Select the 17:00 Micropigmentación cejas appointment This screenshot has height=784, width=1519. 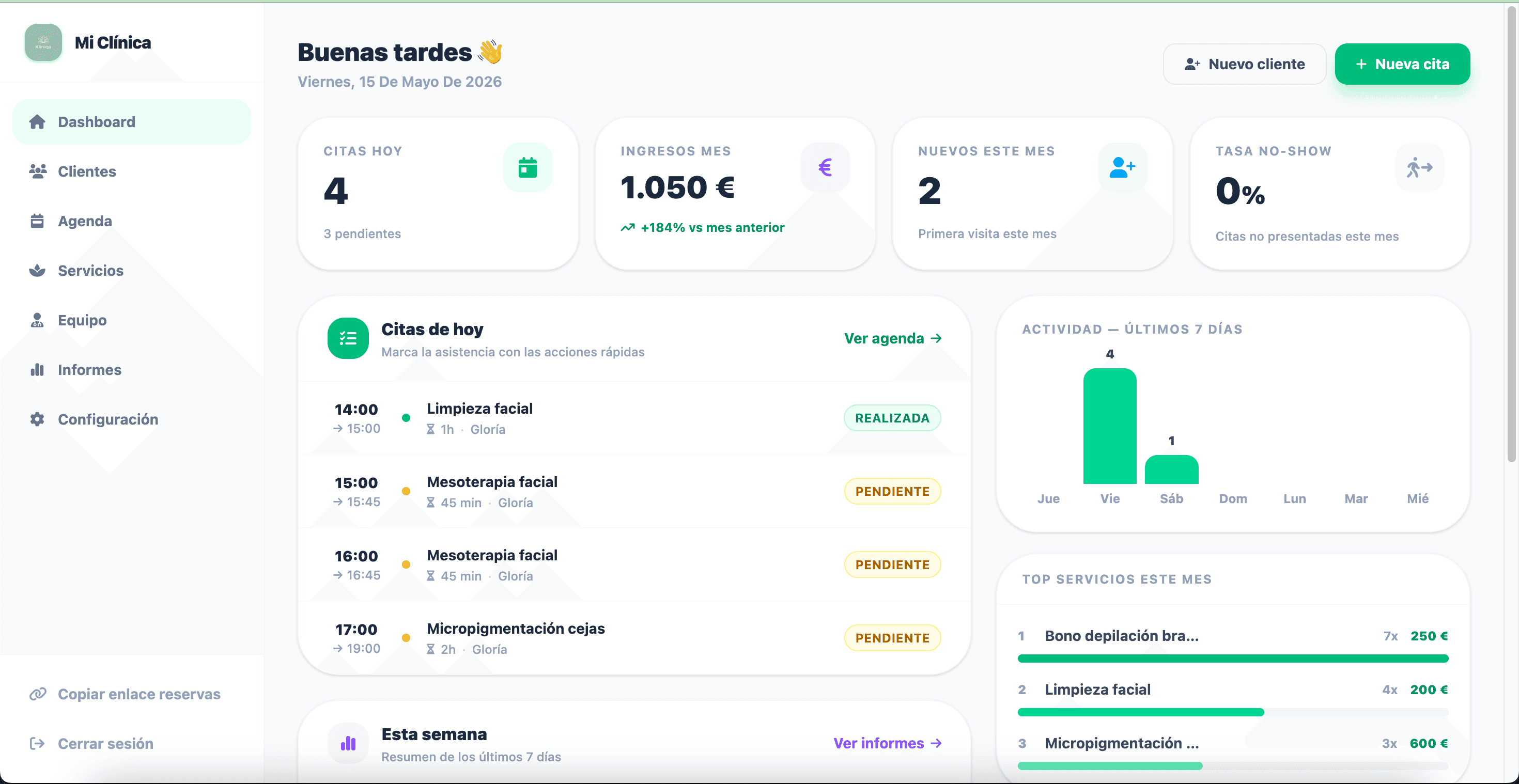click(634, 638)
